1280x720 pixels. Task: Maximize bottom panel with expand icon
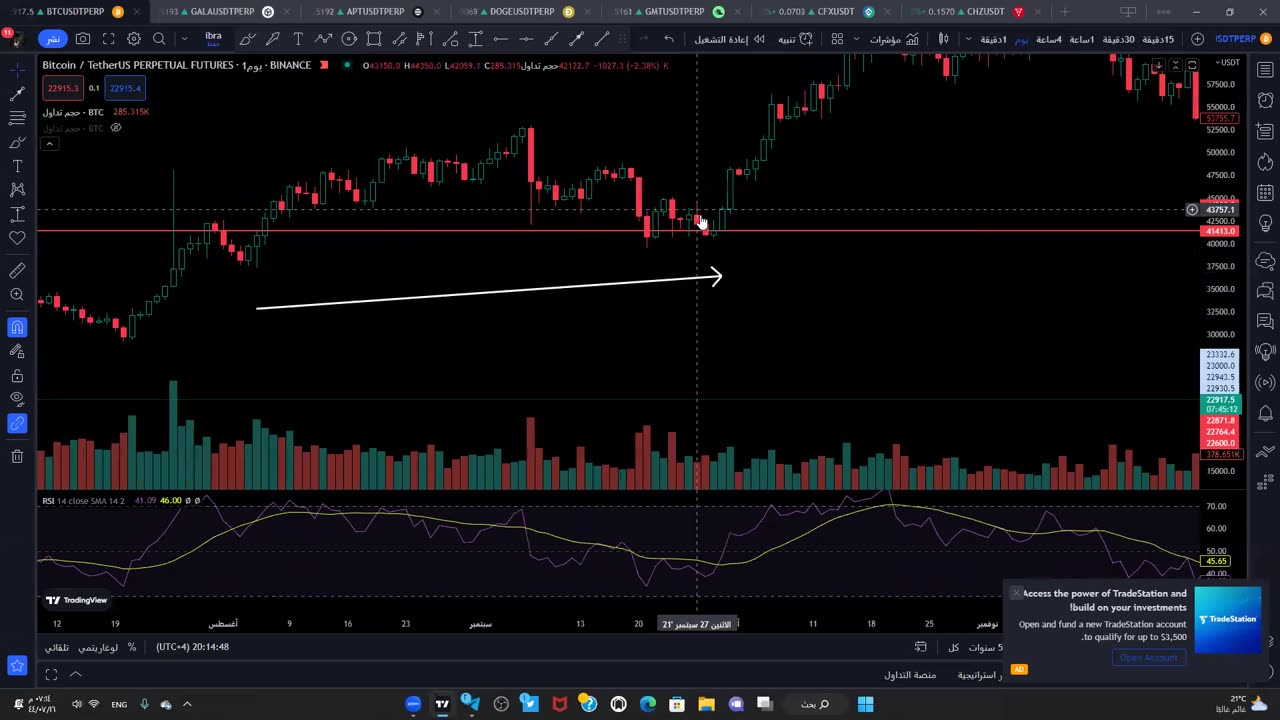click(x=52, y=675)
